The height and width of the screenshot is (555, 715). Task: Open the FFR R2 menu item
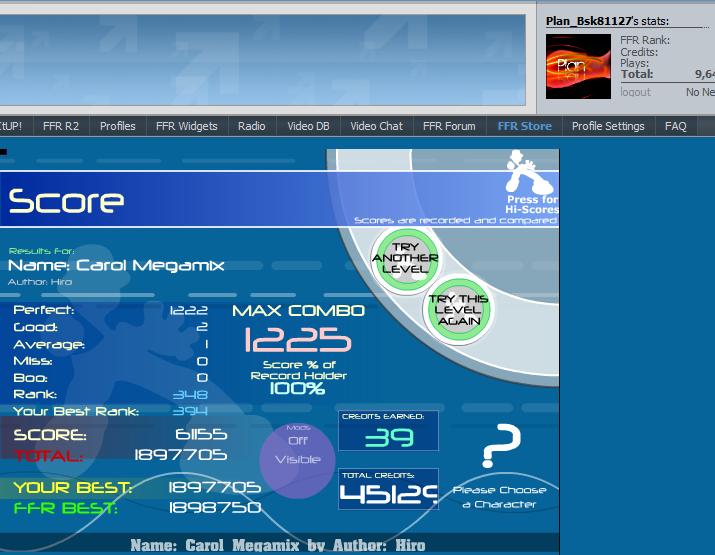(61, 126)
